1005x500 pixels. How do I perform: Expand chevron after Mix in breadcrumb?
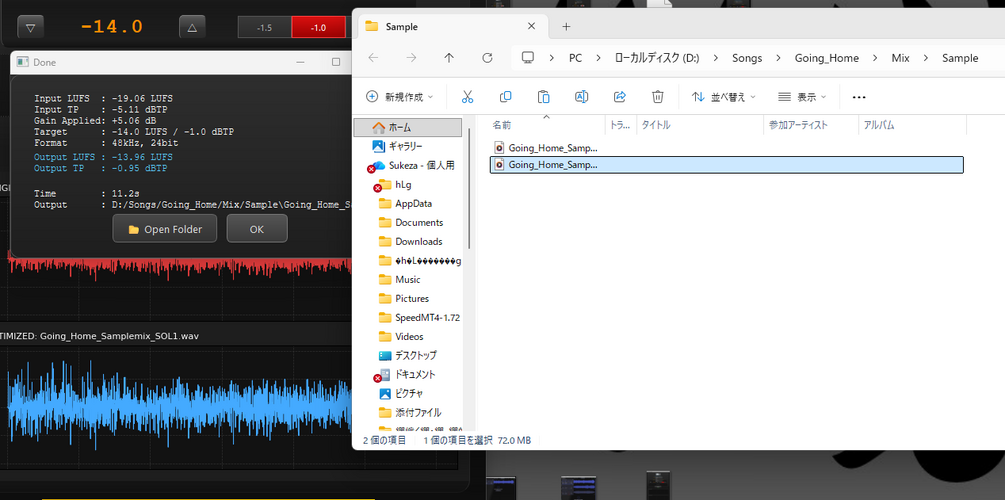926,58
